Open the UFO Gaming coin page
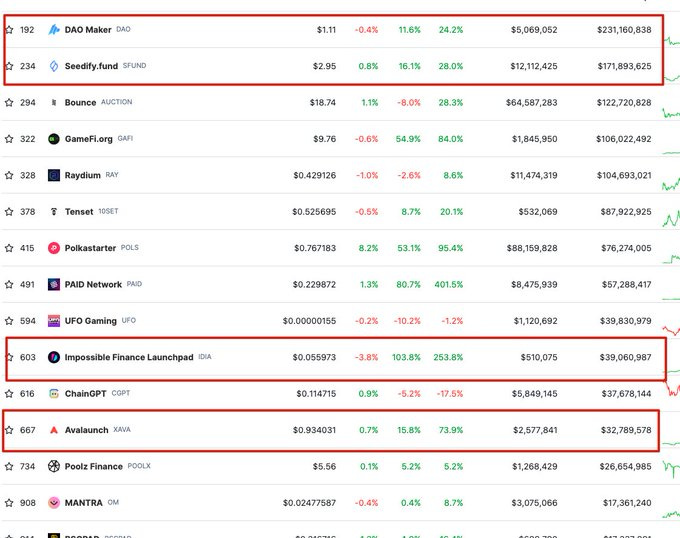Screen dimensions: 680x538 tap(91, 321)
